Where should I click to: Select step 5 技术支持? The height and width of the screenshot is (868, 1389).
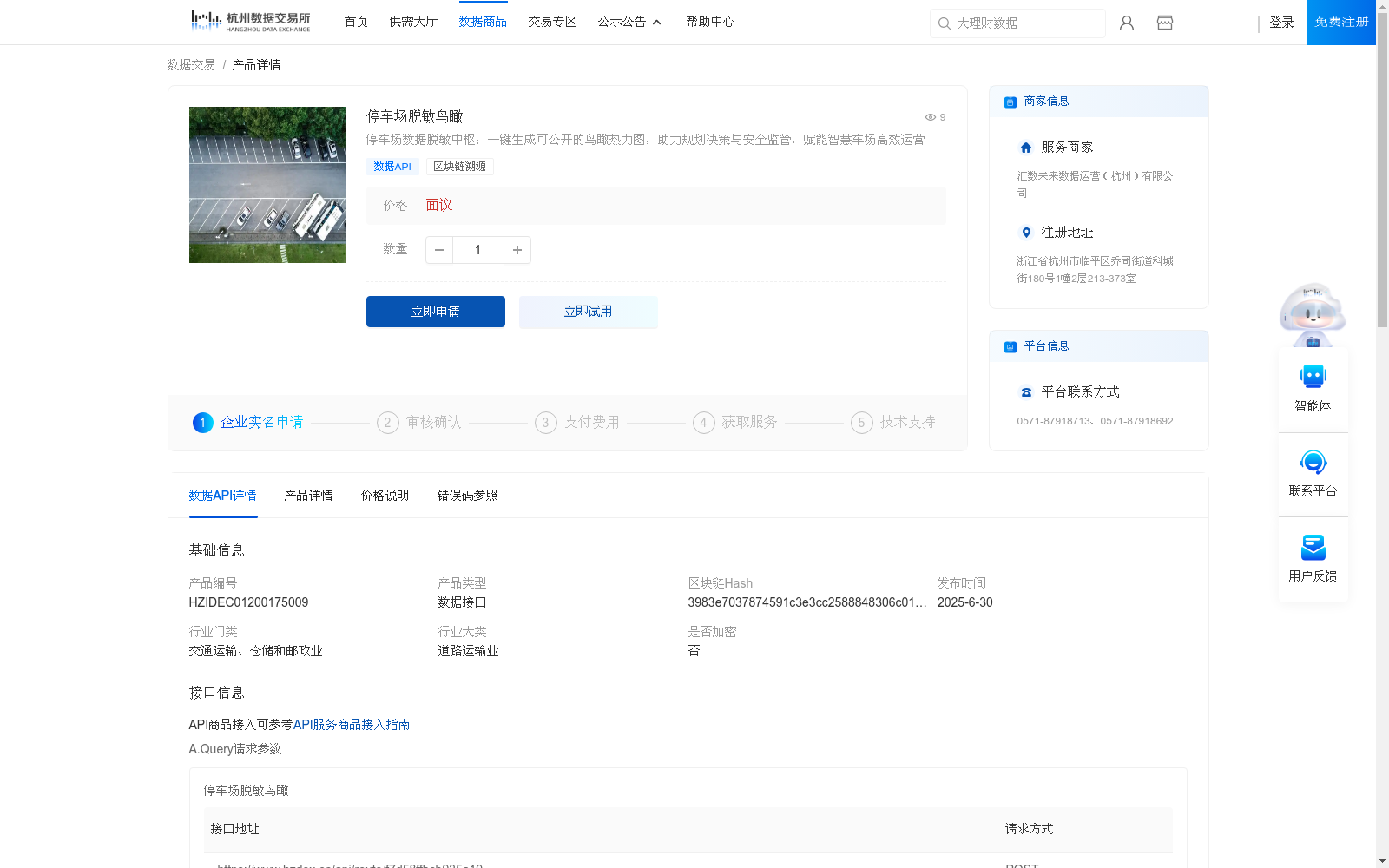click(893, 423)
